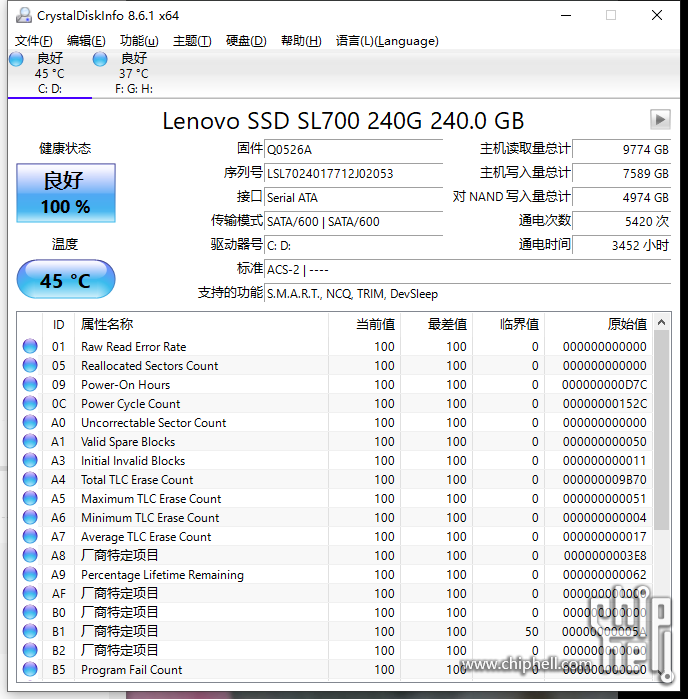Click the supported features S.M.A.R.T. field
This screenshot has height=699, width=688.
[468, 294]
